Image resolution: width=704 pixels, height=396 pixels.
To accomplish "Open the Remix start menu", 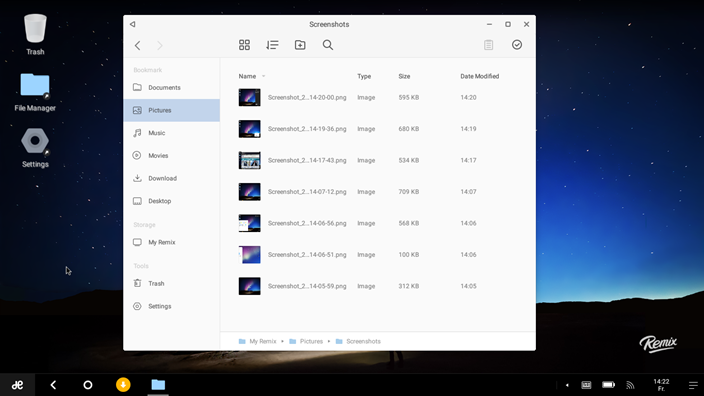I will point(18,385).
